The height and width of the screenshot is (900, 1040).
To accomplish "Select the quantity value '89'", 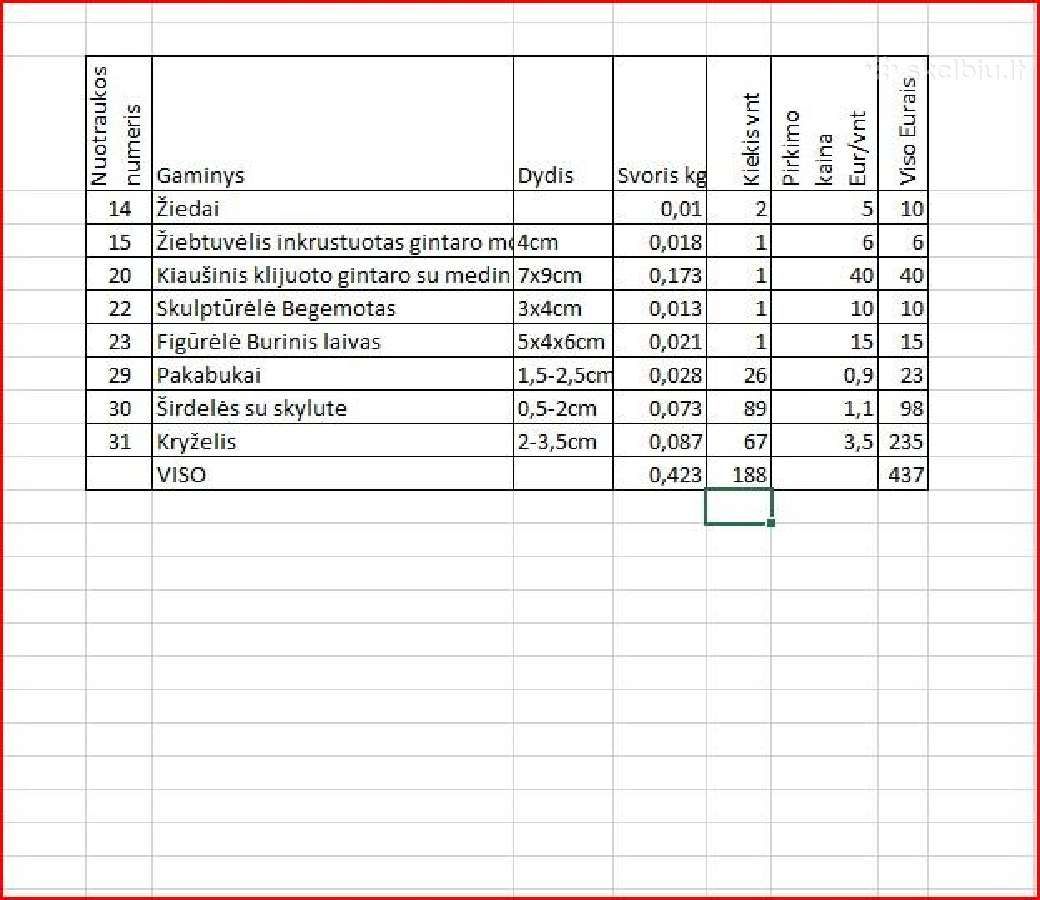I will [739, 408].
